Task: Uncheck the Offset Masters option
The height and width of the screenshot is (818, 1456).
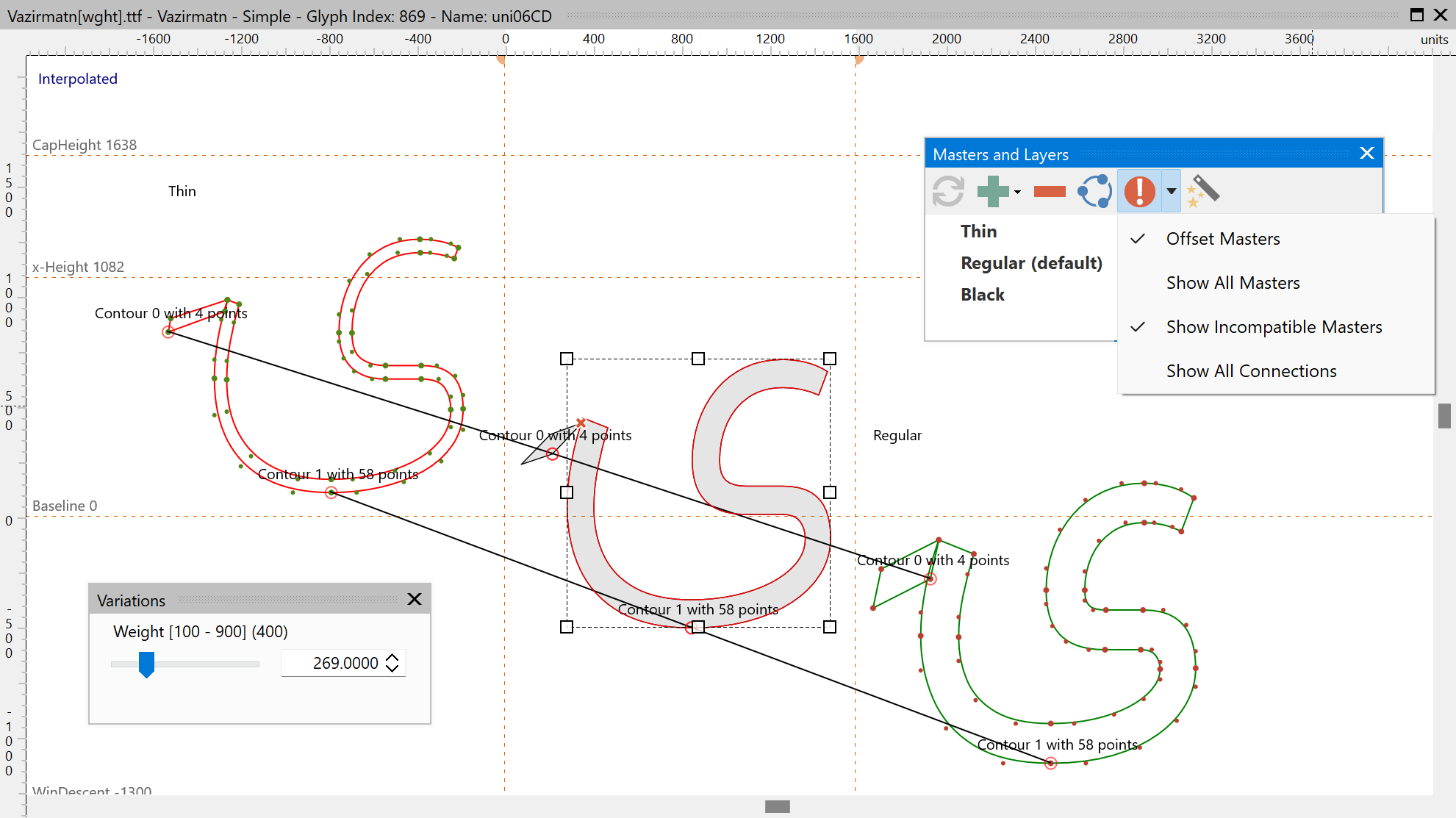Action: 1222,239
